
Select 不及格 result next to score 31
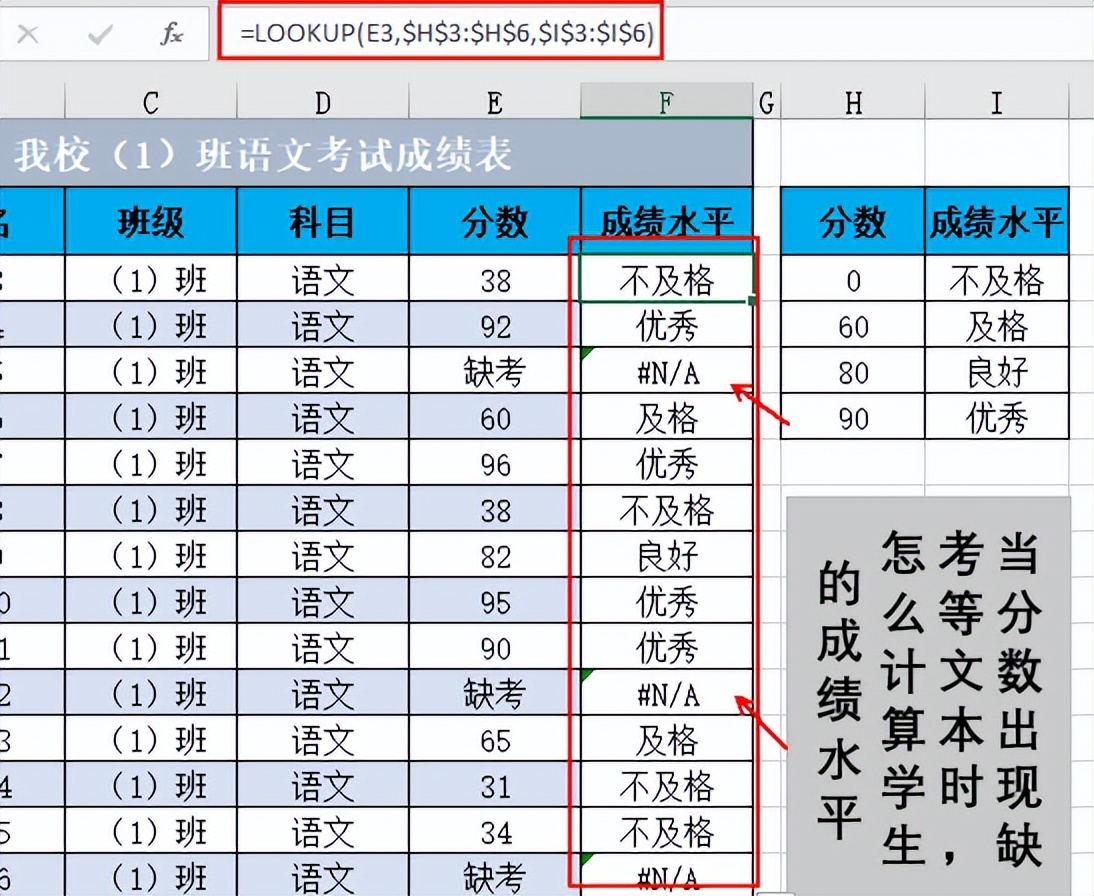pyautogui.click(x=666, y=786)
